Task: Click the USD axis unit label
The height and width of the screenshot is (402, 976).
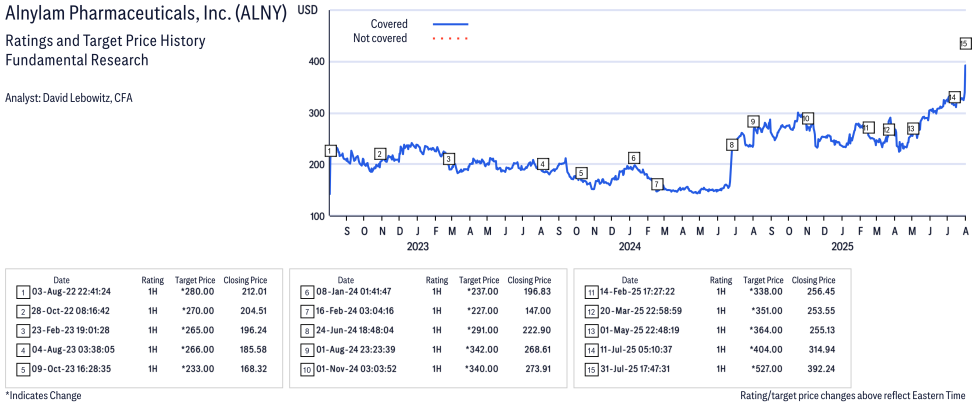Action: point(307,11)
